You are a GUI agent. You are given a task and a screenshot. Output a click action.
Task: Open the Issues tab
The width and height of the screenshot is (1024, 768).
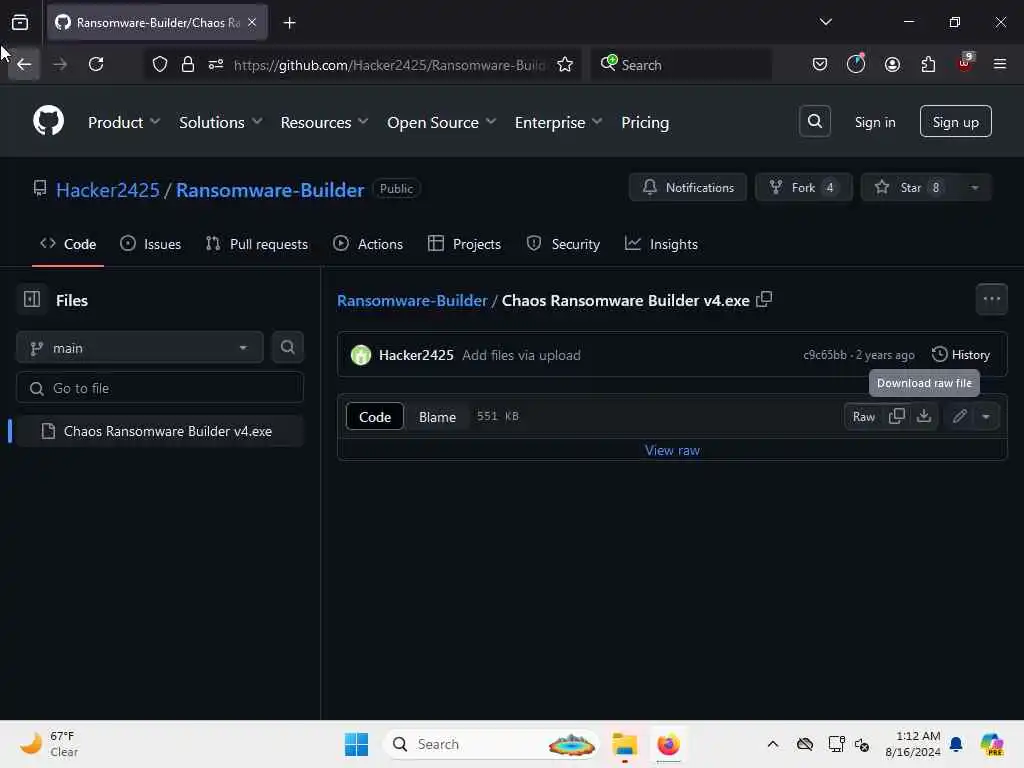(151, 244)
